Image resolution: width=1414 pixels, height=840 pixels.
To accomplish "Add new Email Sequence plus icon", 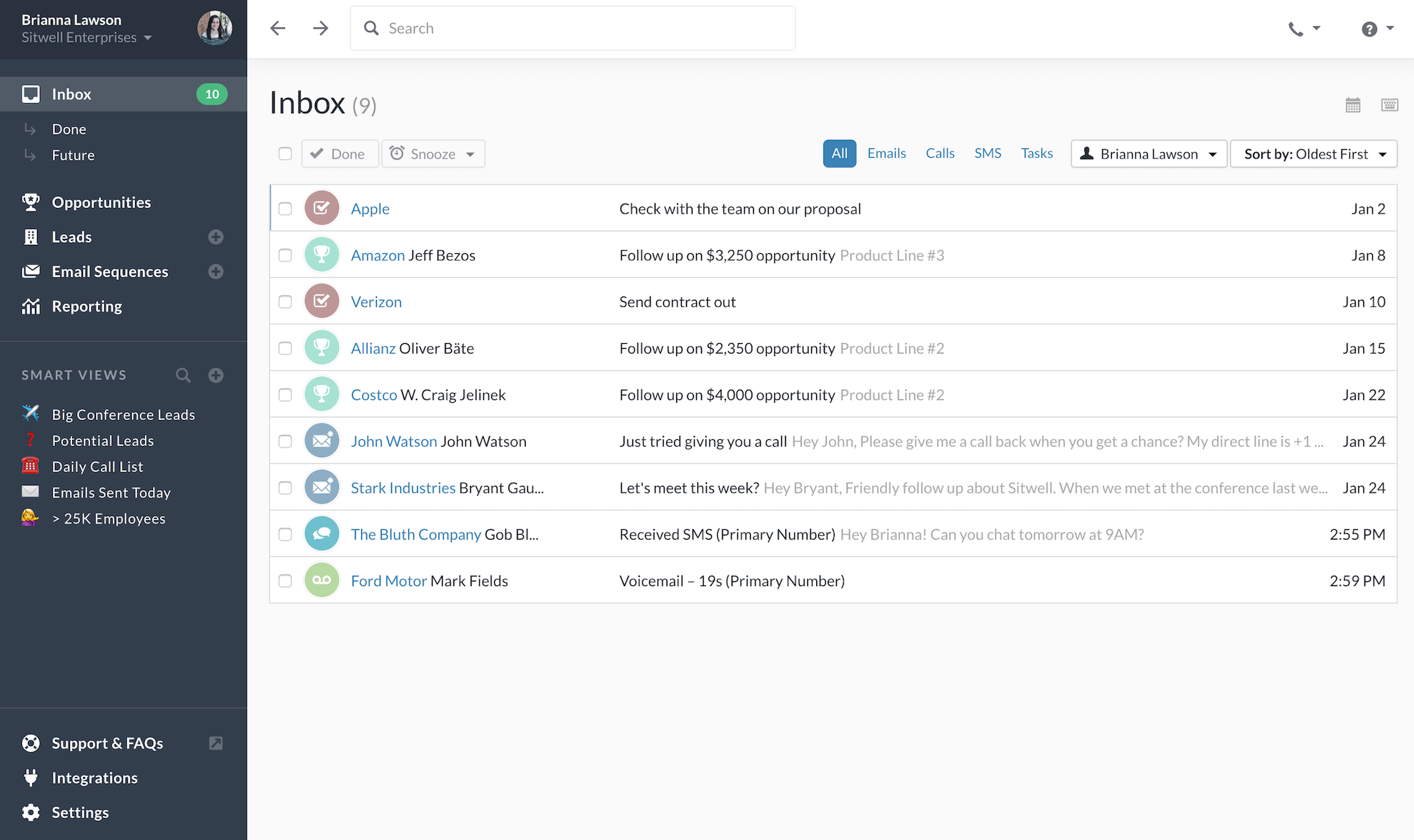I will (216, 272).
